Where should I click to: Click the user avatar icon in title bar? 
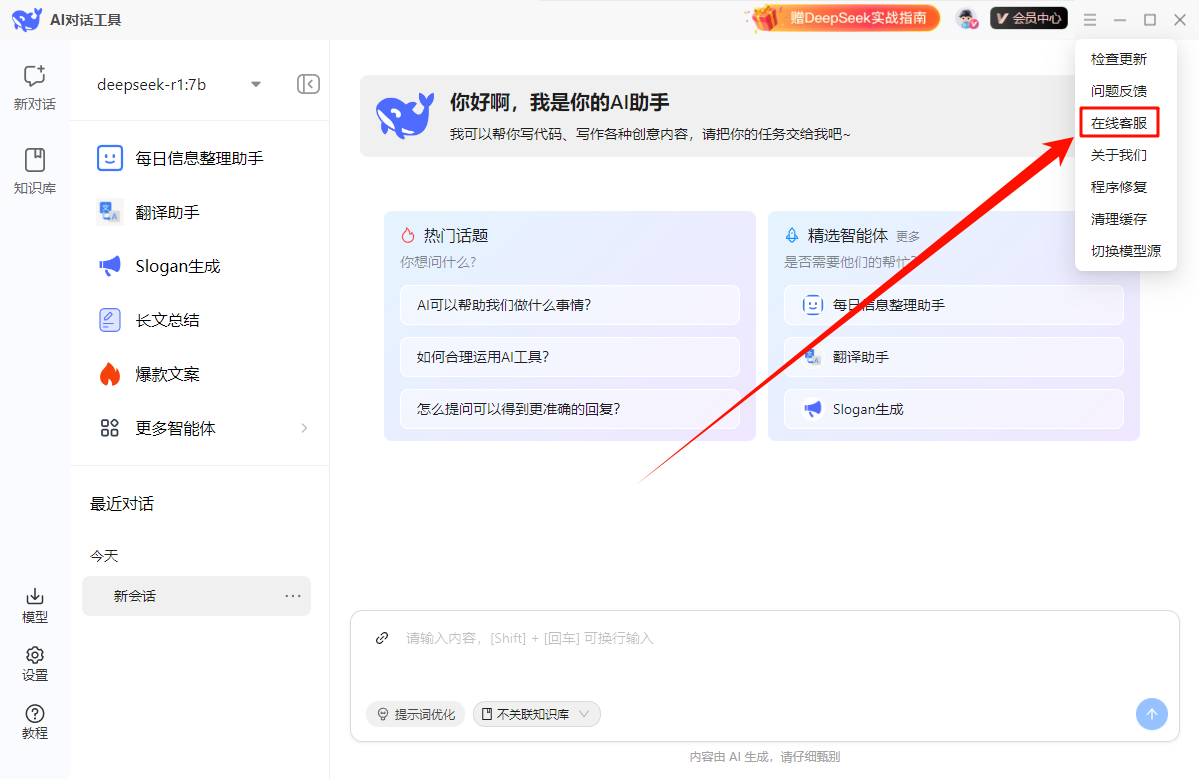966,19
